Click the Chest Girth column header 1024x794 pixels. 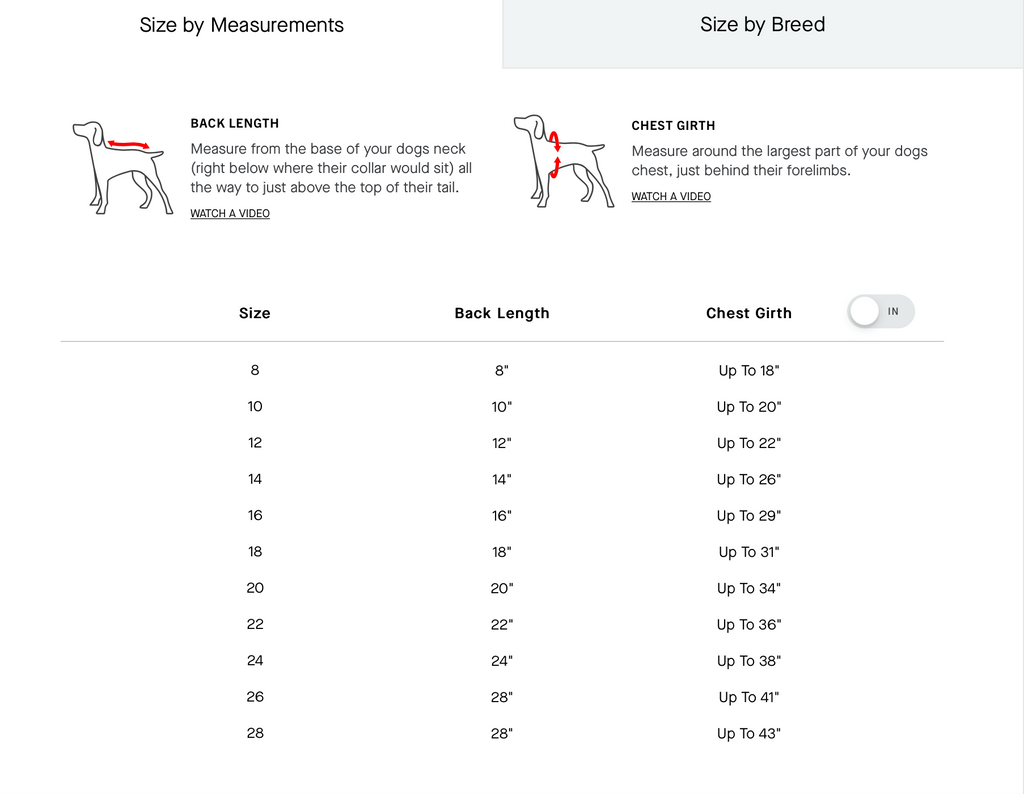pyautogui.click(x=748, y=313)
